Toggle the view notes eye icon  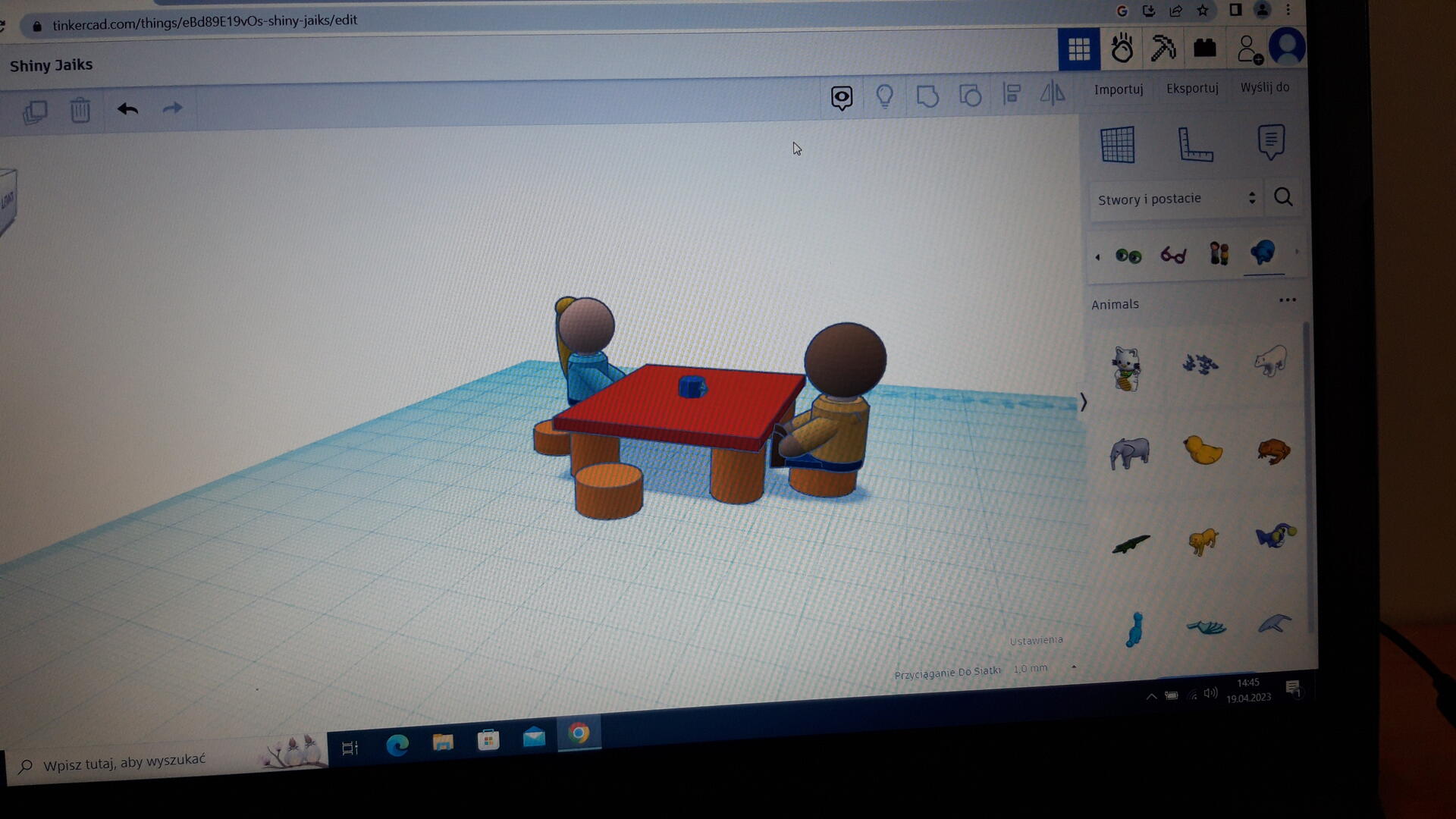click(x=842, y=98)
